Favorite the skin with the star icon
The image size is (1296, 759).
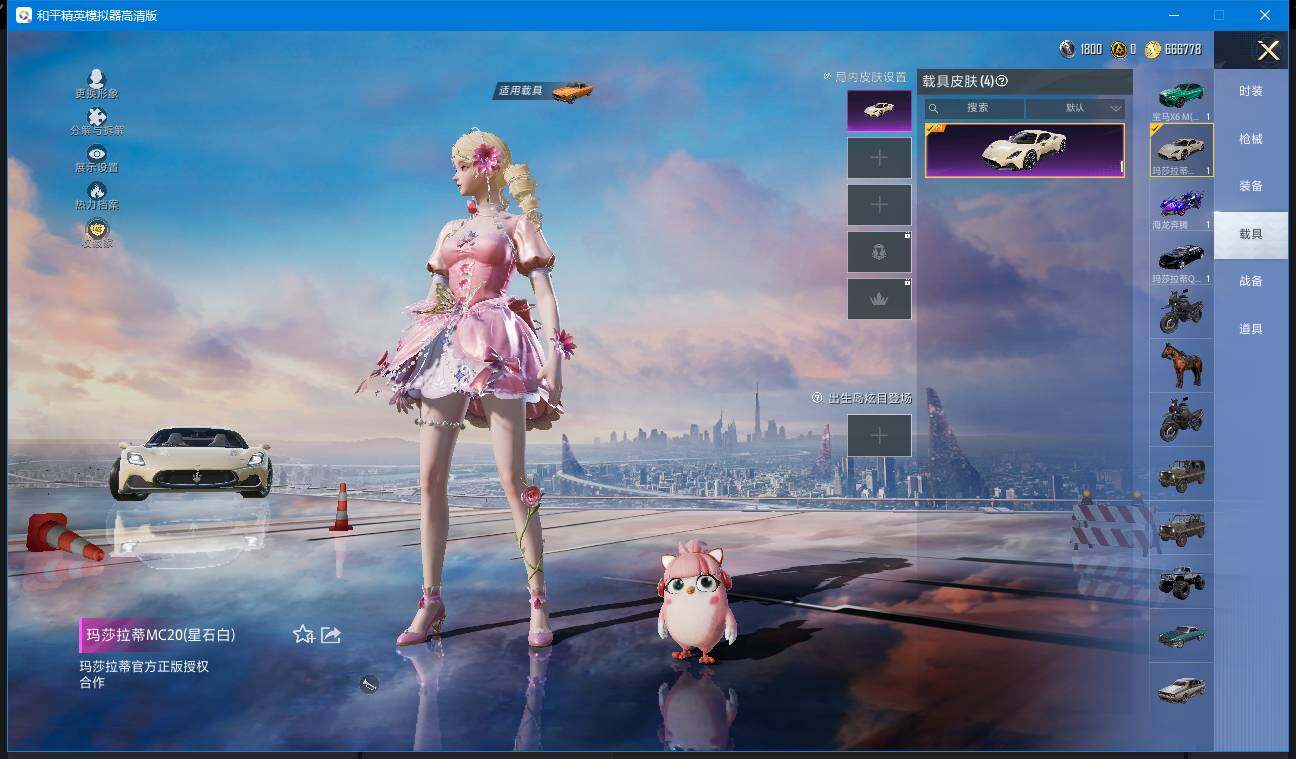tap(303, 634)
